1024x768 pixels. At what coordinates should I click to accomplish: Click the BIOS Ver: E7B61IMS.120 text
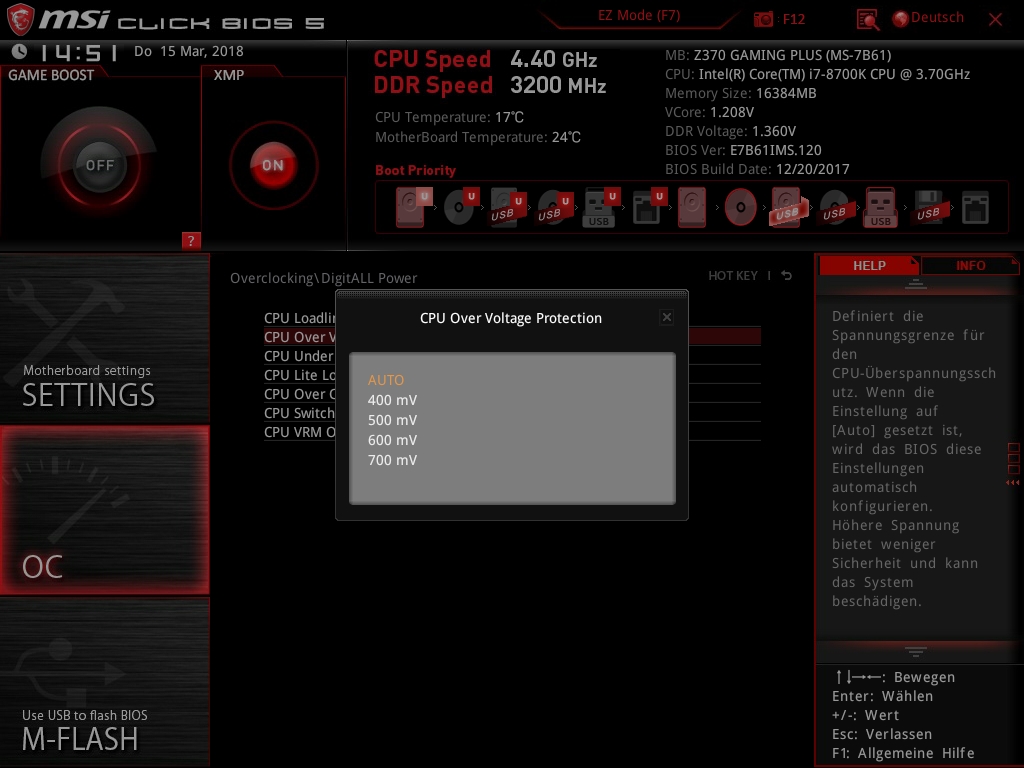pos(743,150)
